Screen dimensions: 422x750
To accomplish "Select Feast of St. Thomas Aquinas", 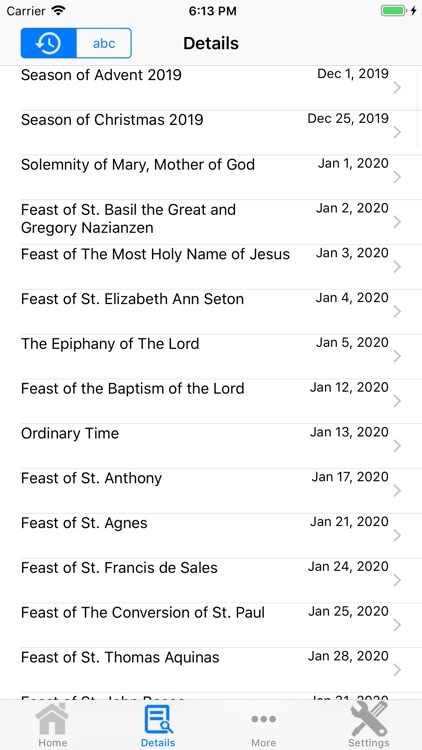I will click(x=211, y=670).
